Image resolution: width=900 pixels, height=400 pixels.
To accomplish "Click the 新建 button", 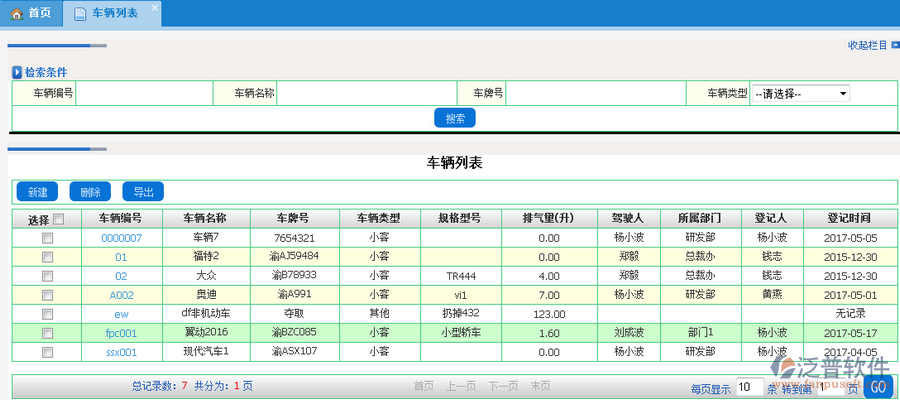I will coord(37,192).
